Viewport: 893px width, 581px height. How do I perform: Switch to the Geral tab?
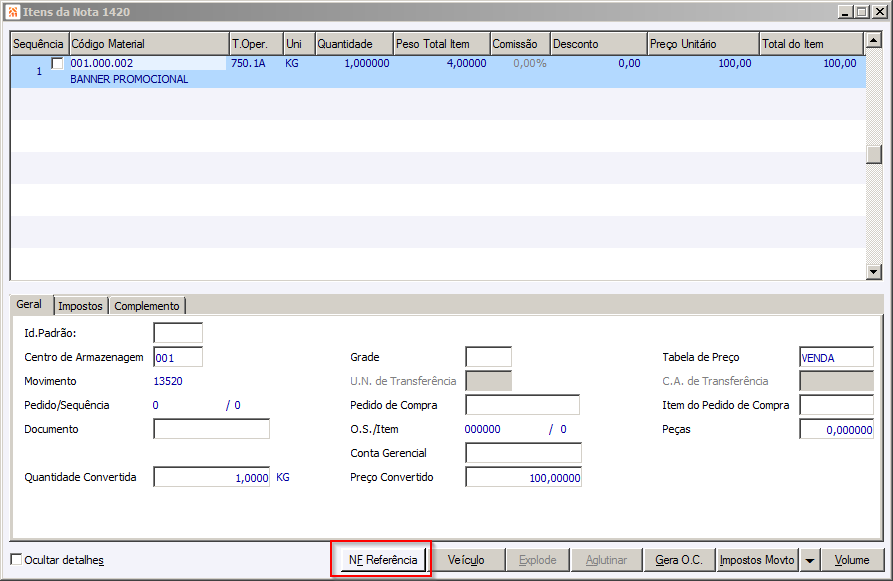[29, 304]
